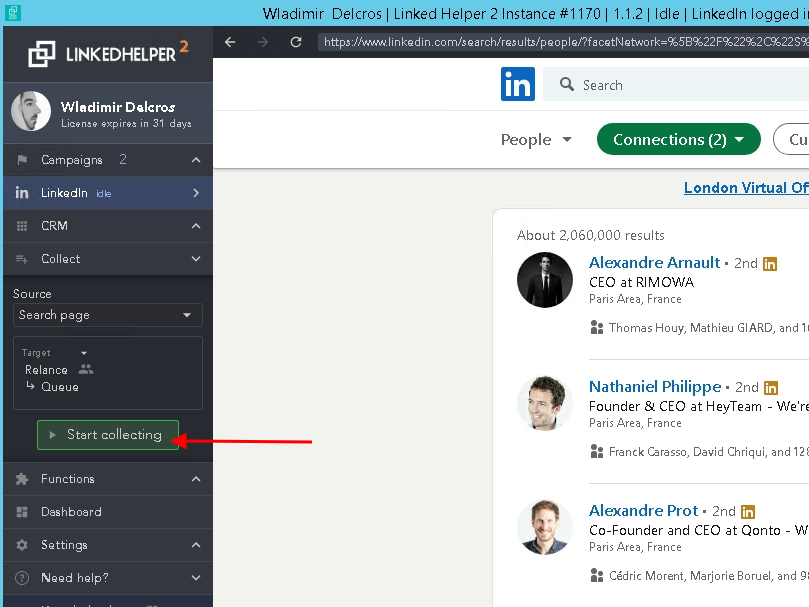
Task: Go back with the browser back arrow
Action: click(230, 42)
